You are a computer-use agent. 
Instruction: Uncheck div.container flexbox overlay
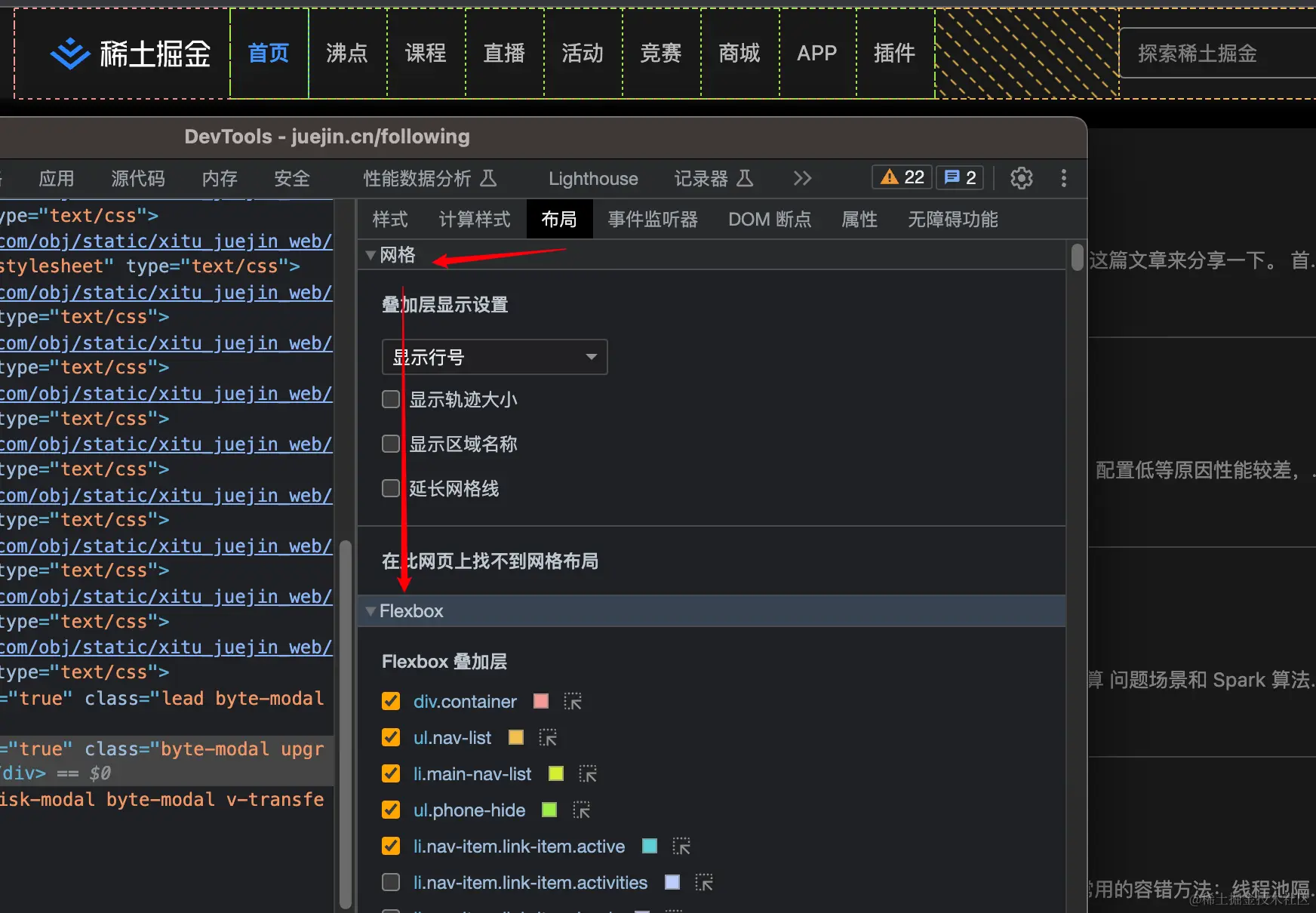(391, 701)
